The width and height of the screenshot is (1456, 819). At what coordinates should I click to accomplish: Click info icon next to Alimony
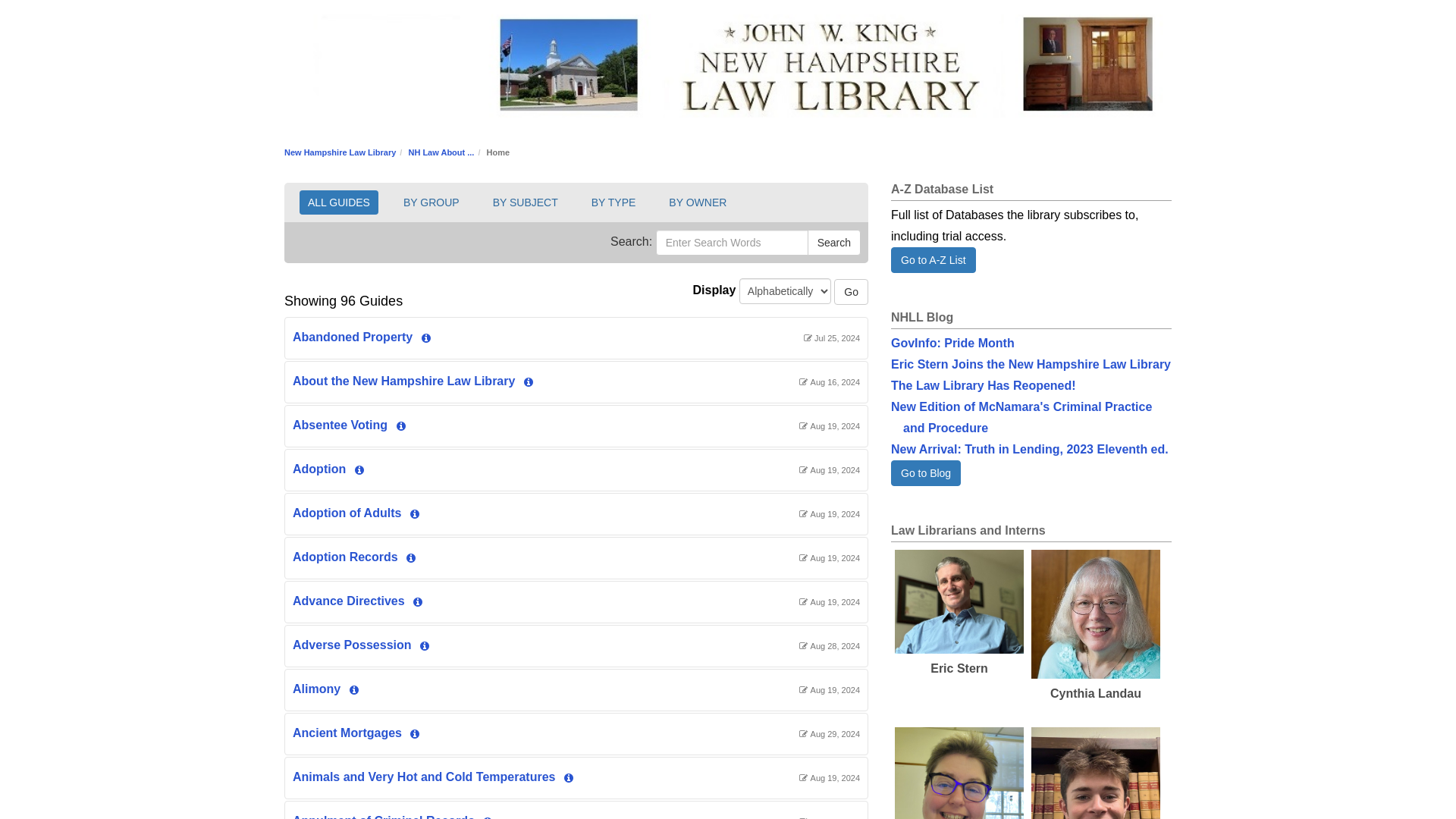pos(354,690)
